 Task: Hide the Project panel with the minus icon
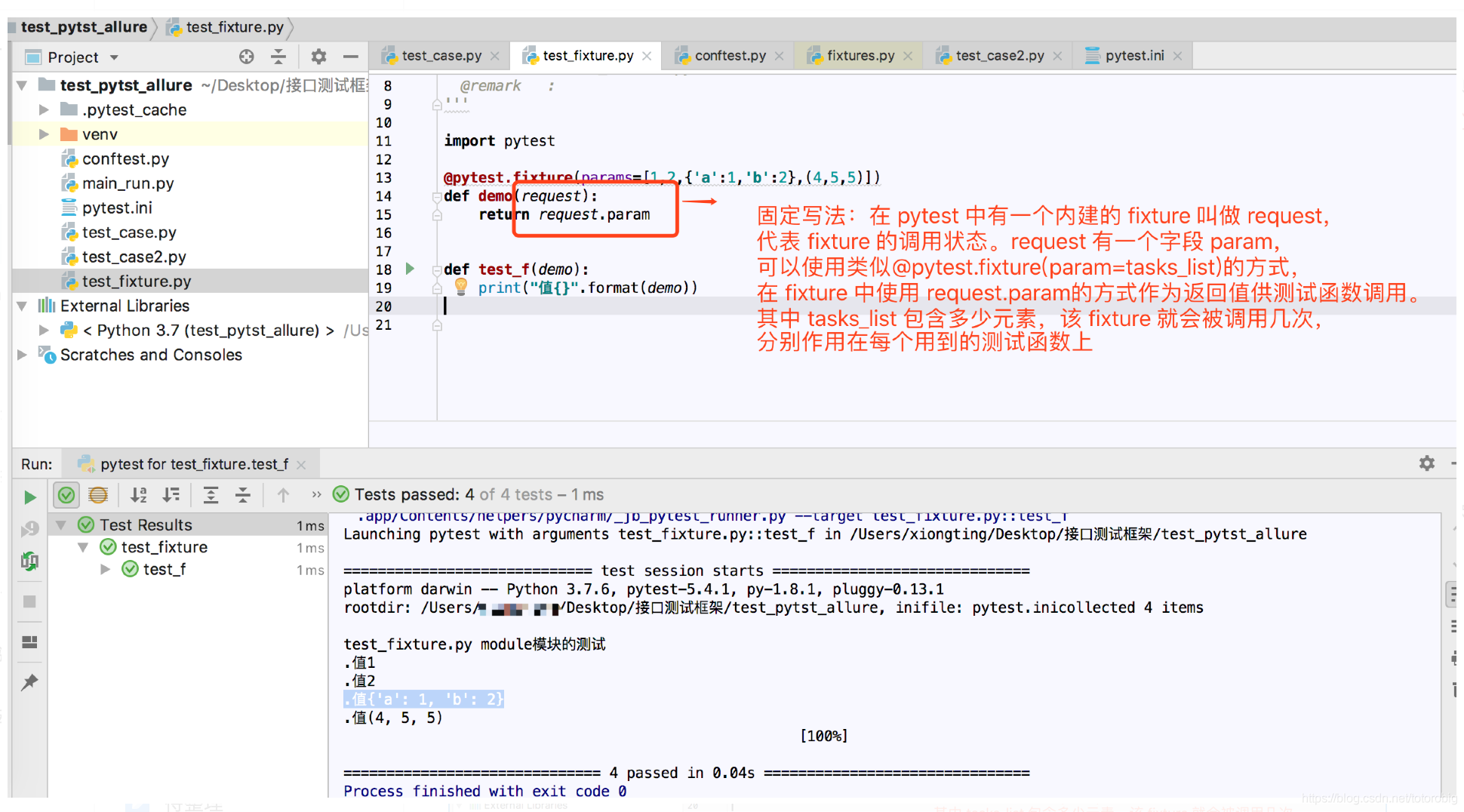point(350,56)
